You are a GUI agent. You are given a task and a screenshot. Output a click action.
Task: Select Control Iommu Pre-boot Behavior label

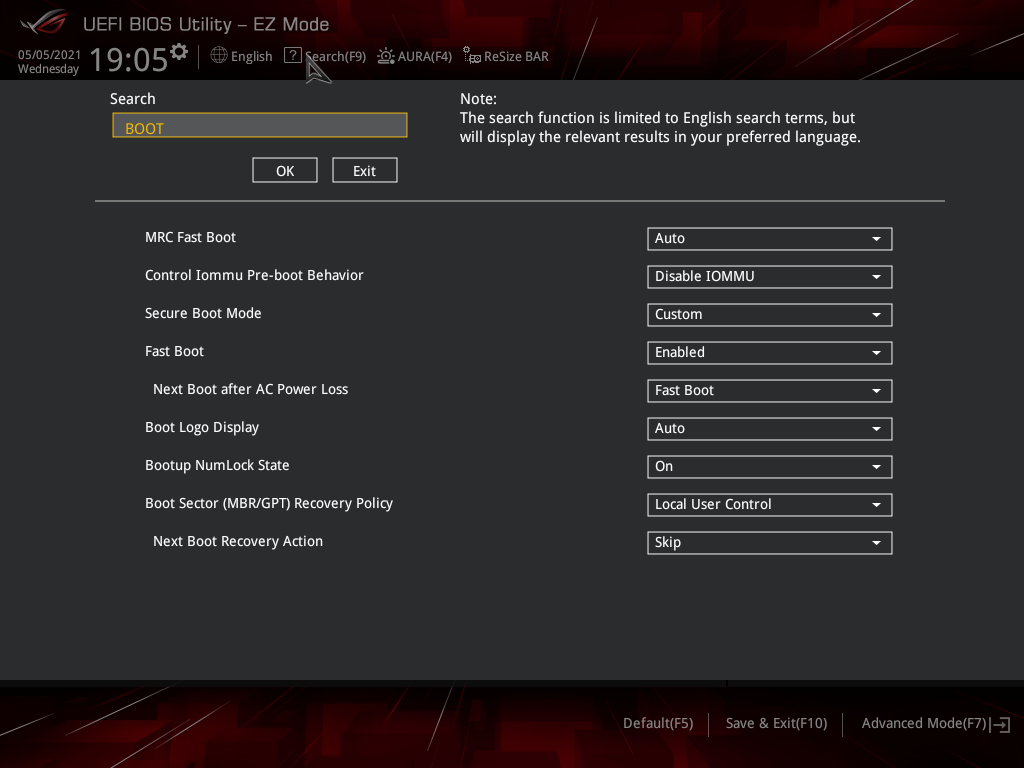tap(254, 275)
